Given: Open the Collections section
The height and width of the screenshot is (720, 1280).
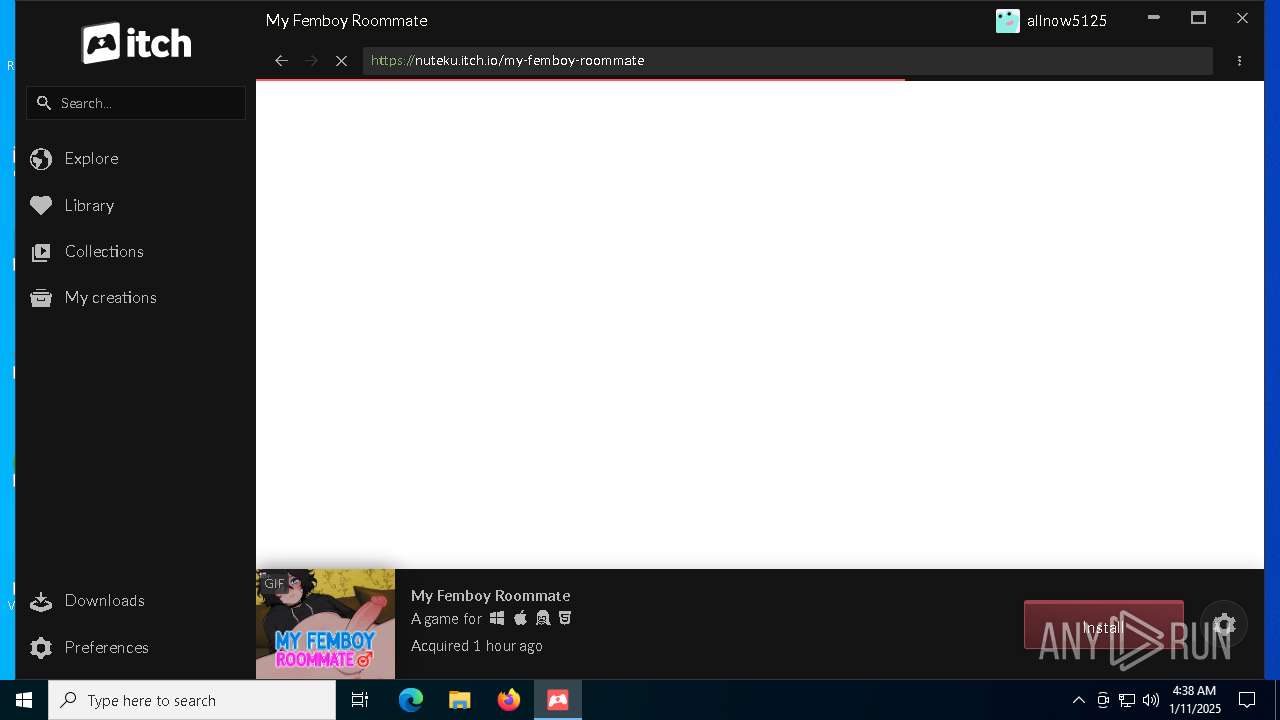Looking at the screenshot, I should tap(104, 251).
